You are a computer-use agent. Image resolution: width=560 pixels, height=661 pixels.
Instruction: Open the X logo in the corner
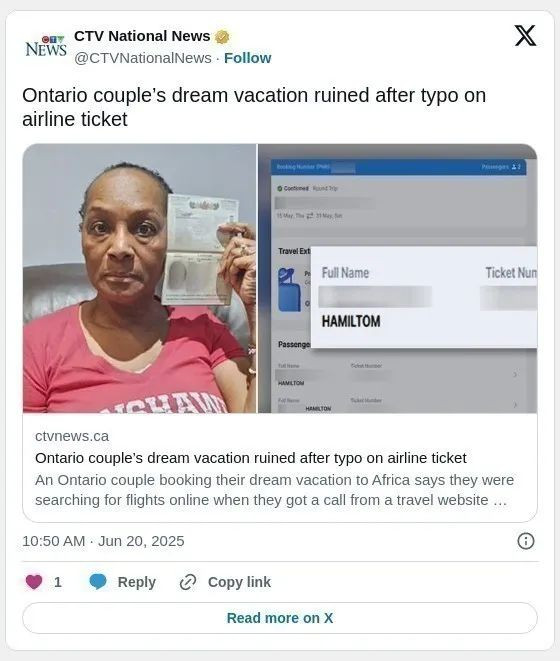[525, 35]
